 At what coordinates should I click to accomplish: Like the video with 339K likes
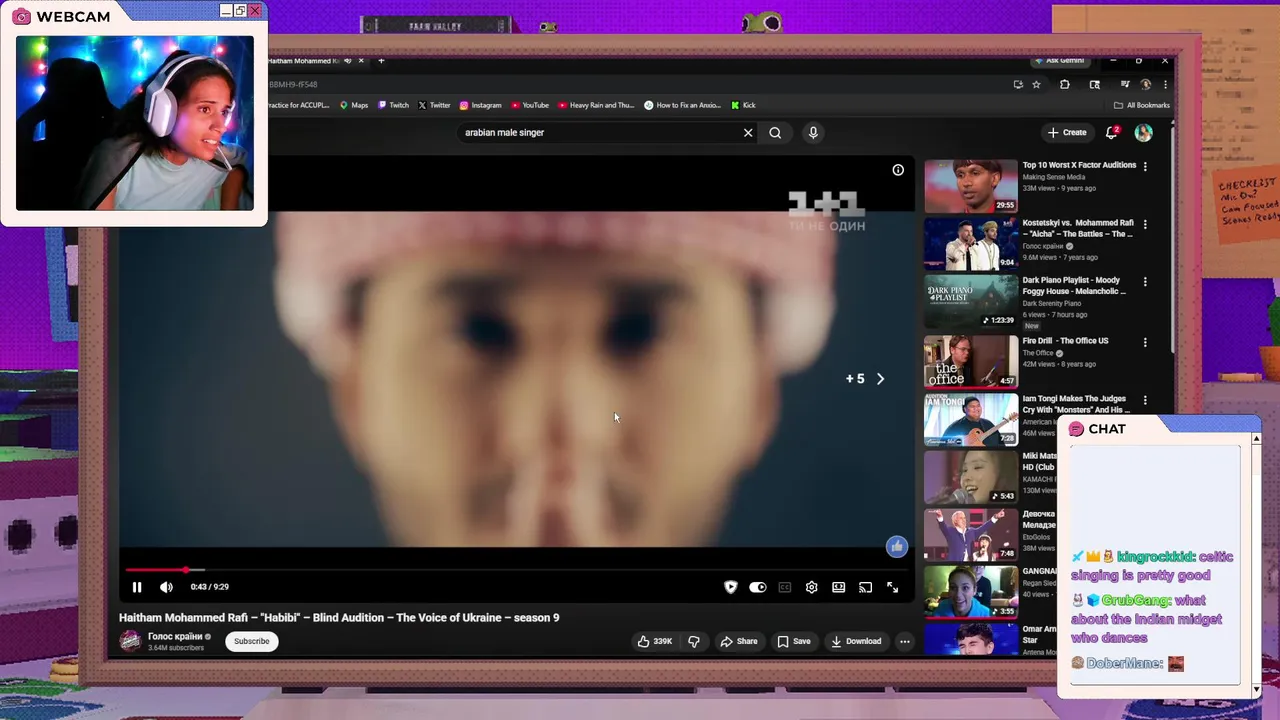coord(655,641)
